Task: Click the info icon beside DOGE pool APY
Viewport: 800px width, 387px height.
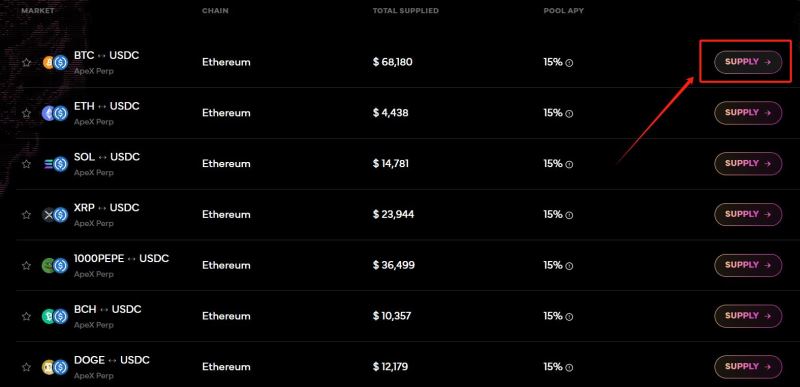Action: (569, 368)
